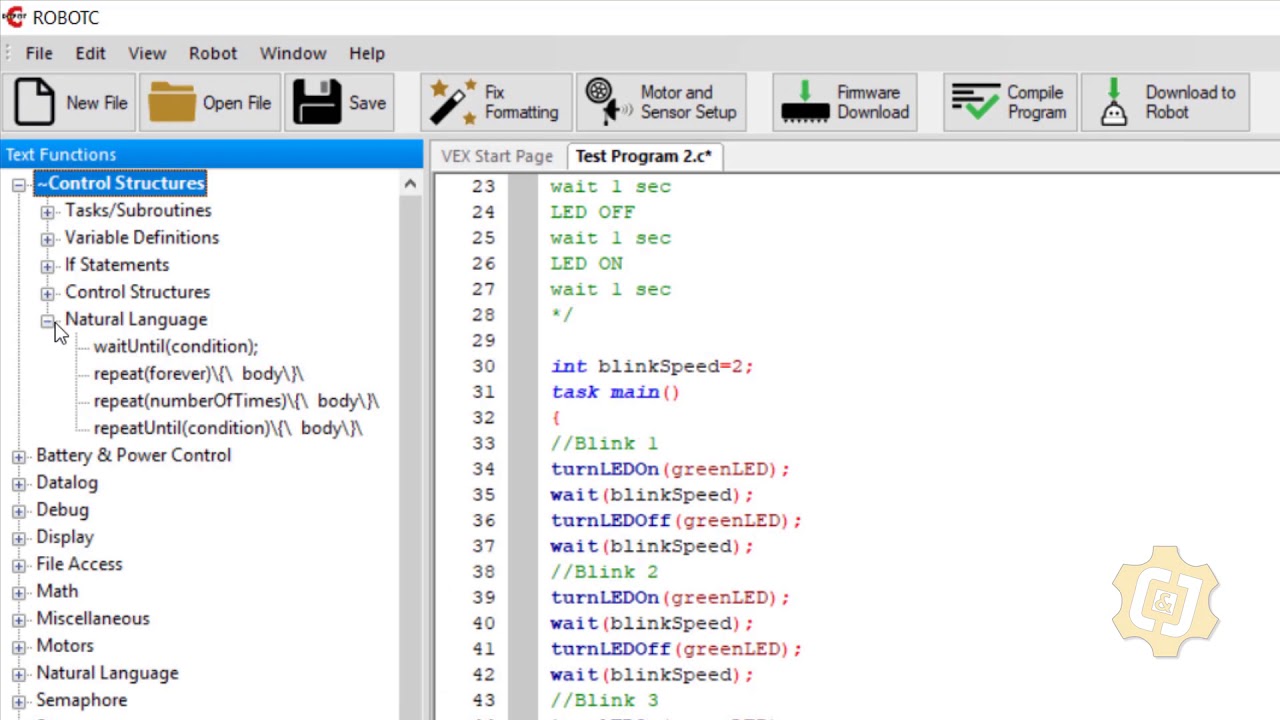Viewport: 1280px width, 720px height.
Task: Expand the Variable Definitions node
Action: point(47,239)
